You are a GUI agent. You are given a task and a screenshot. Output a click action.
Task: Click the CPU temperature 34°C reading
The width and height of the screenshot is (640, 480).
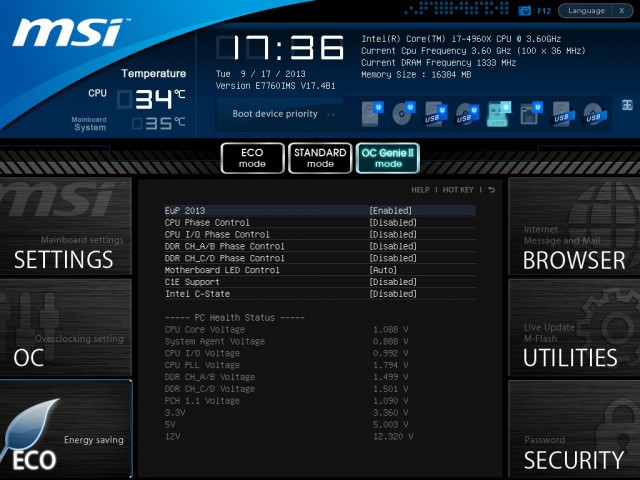tap(151, 99)
